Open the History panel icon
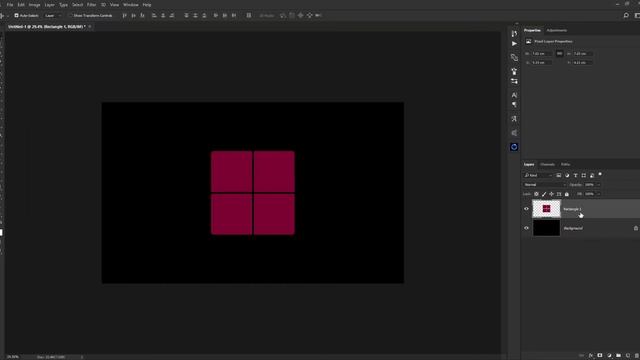640x360 pixels. coord(514,34)
